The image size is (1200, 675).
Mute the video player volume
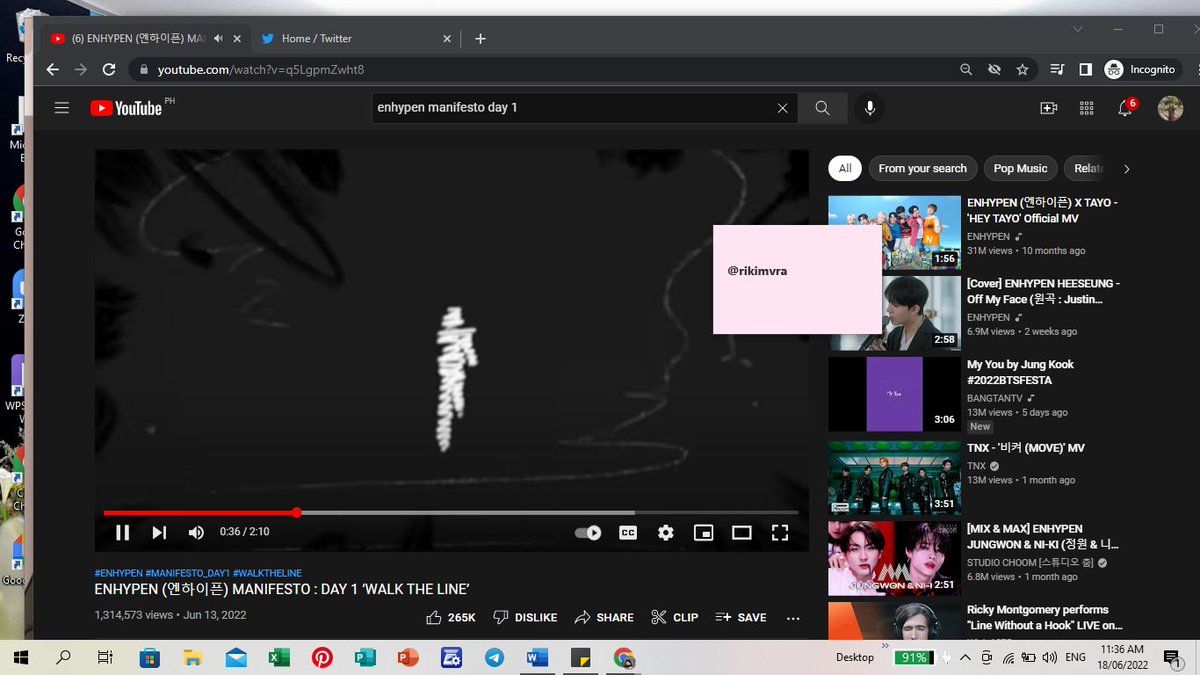coord(196,533)
